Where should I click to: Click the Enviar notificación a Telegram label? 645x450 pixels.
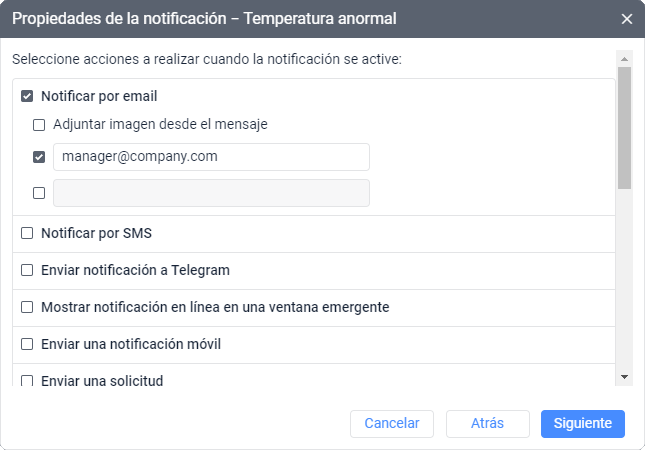[x=135, y=270]
